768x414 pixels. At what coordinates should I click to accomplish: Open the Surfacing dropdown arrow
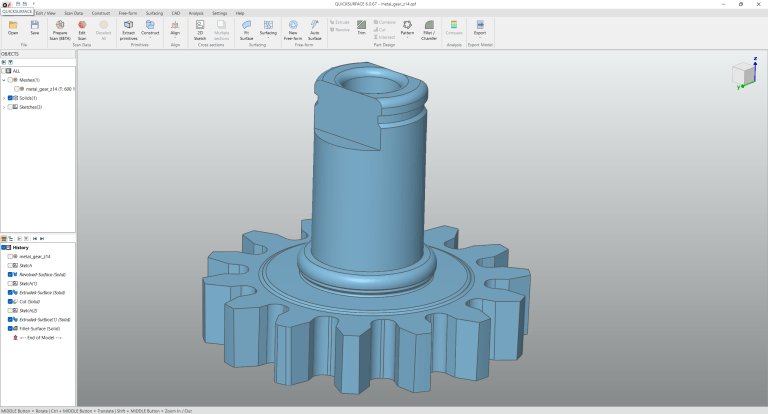pyautogui.click(x=268, y=38)
